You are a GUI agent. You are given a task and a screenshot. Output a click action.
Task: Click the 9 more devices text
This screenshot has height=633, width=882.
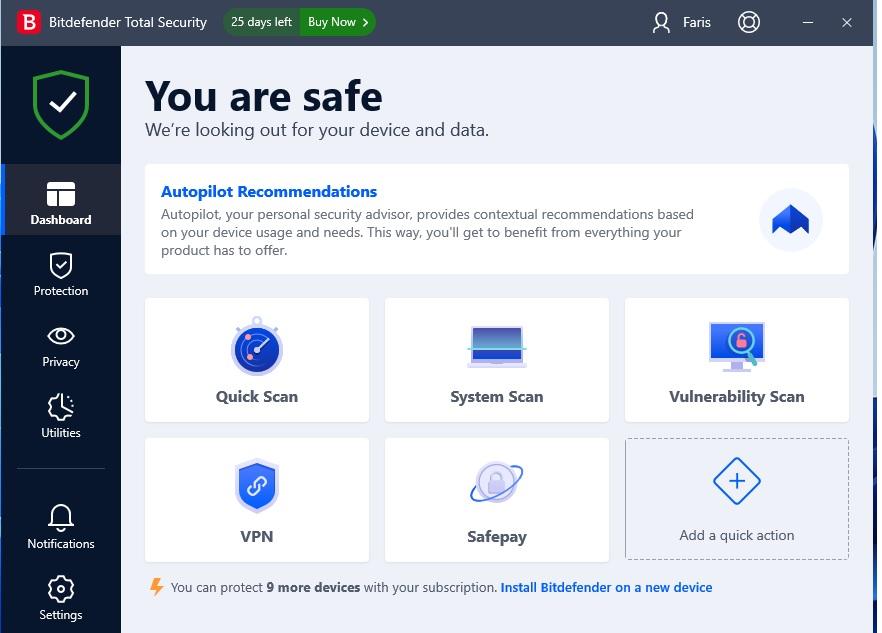coord(313,587)
